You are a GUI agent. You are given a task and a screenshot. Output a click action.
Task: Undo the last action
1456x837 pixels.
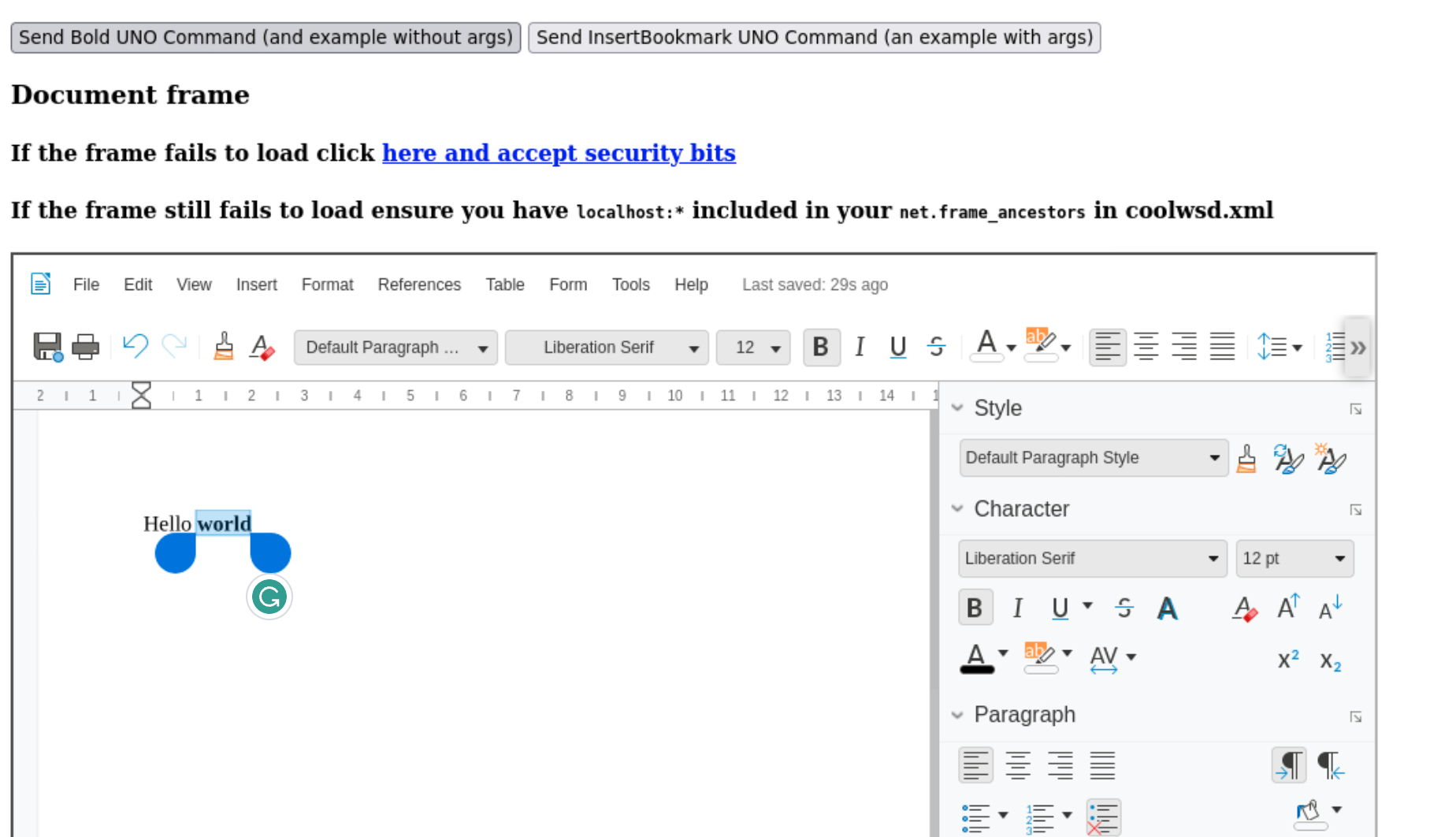tap(136, 346)
